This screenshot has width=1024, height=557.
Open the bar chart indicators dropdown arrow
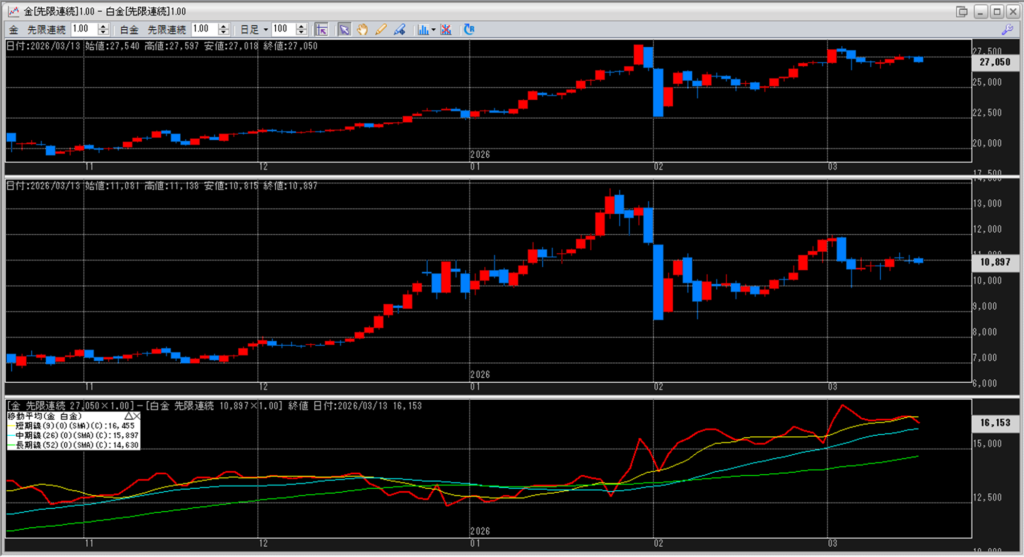pyautogui.click(x=433, y=30)
